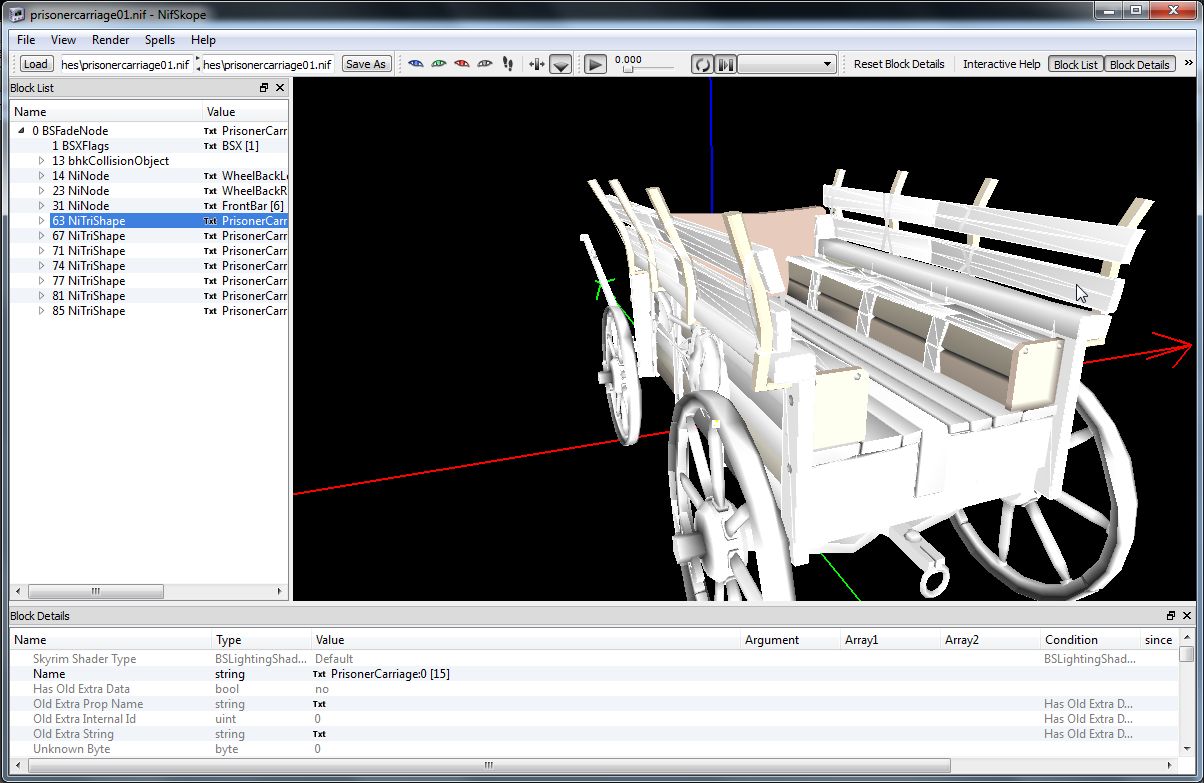The image size is (1204, 783).
Task: Select the Unknown Byte row
Action: point(595,749)
